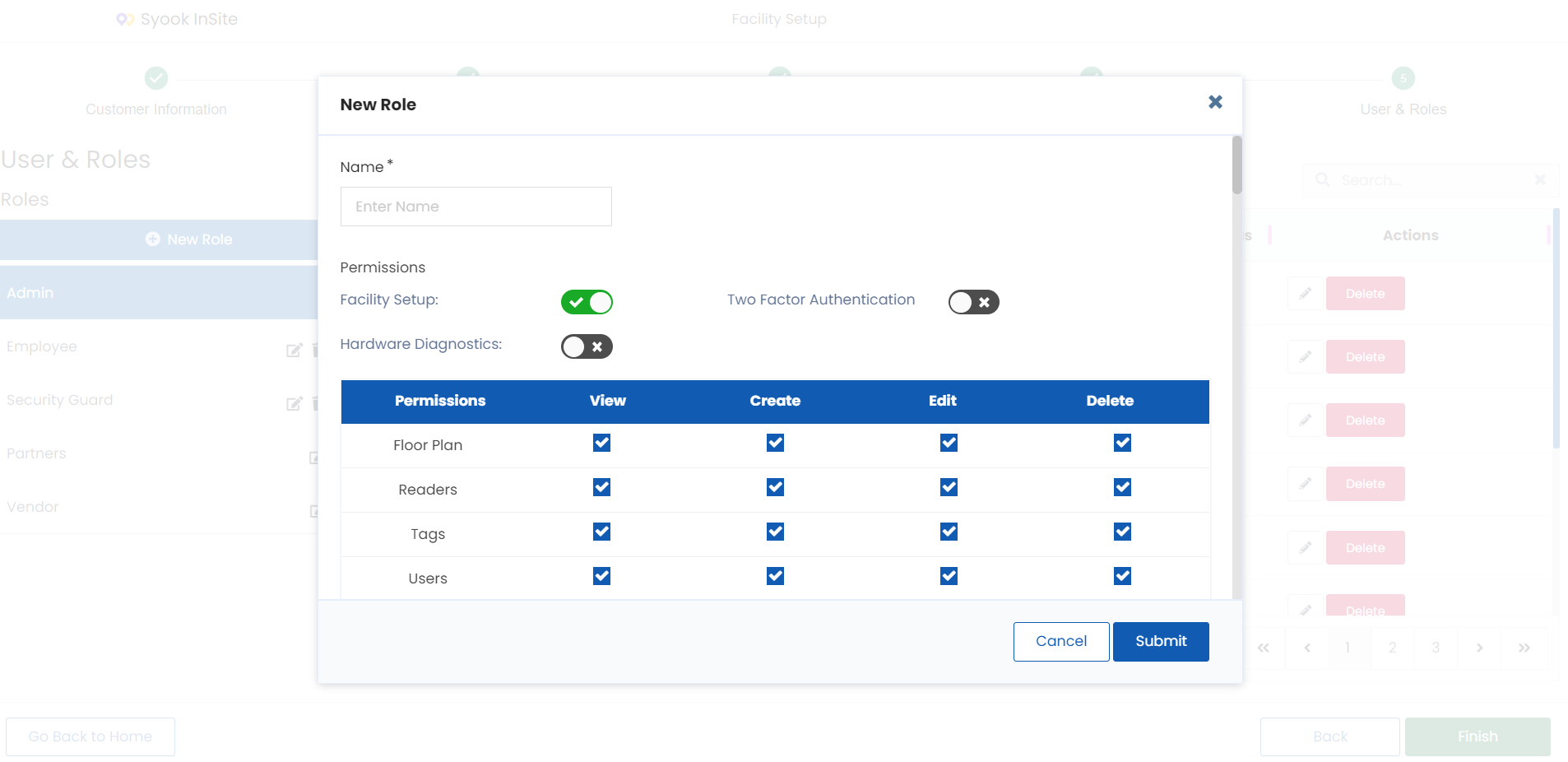Go to next page chevron in pagination
This screenshot has width=1568, height=762.
pos(1479,648)
